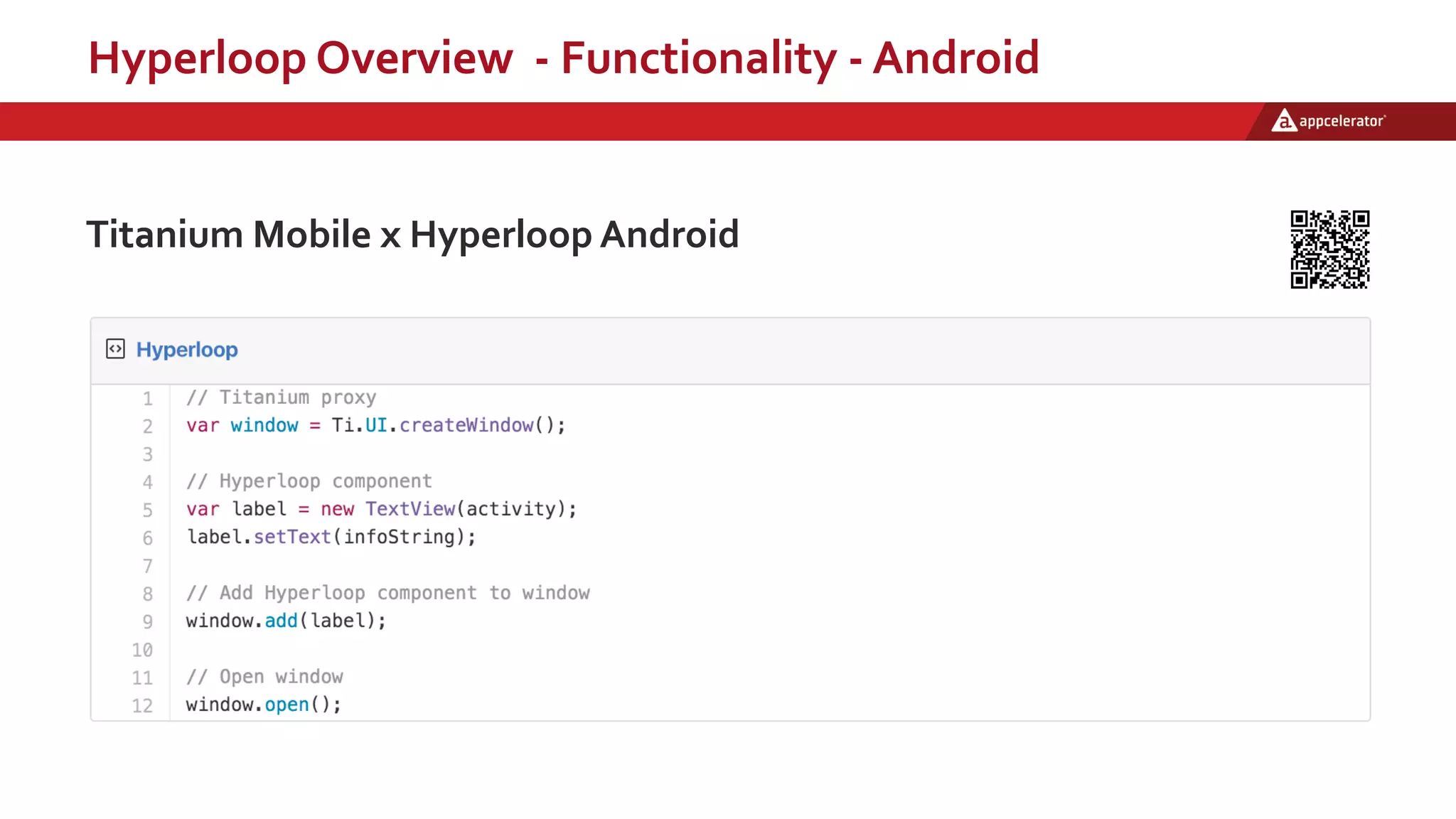
Task: Click the appcelerator brand text
Action: [x=1342, y=122]
